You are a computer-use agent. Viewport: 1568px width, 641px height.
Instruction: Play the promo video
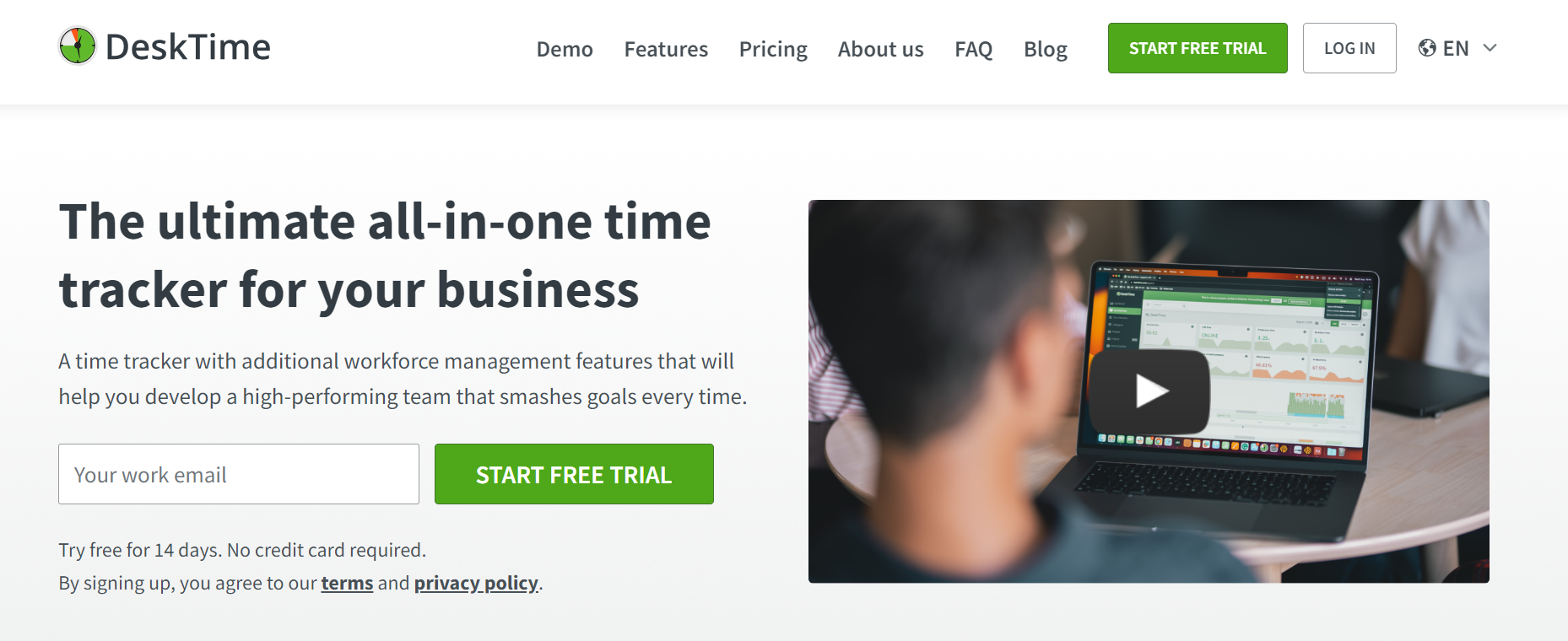[x=1149, y=391]
